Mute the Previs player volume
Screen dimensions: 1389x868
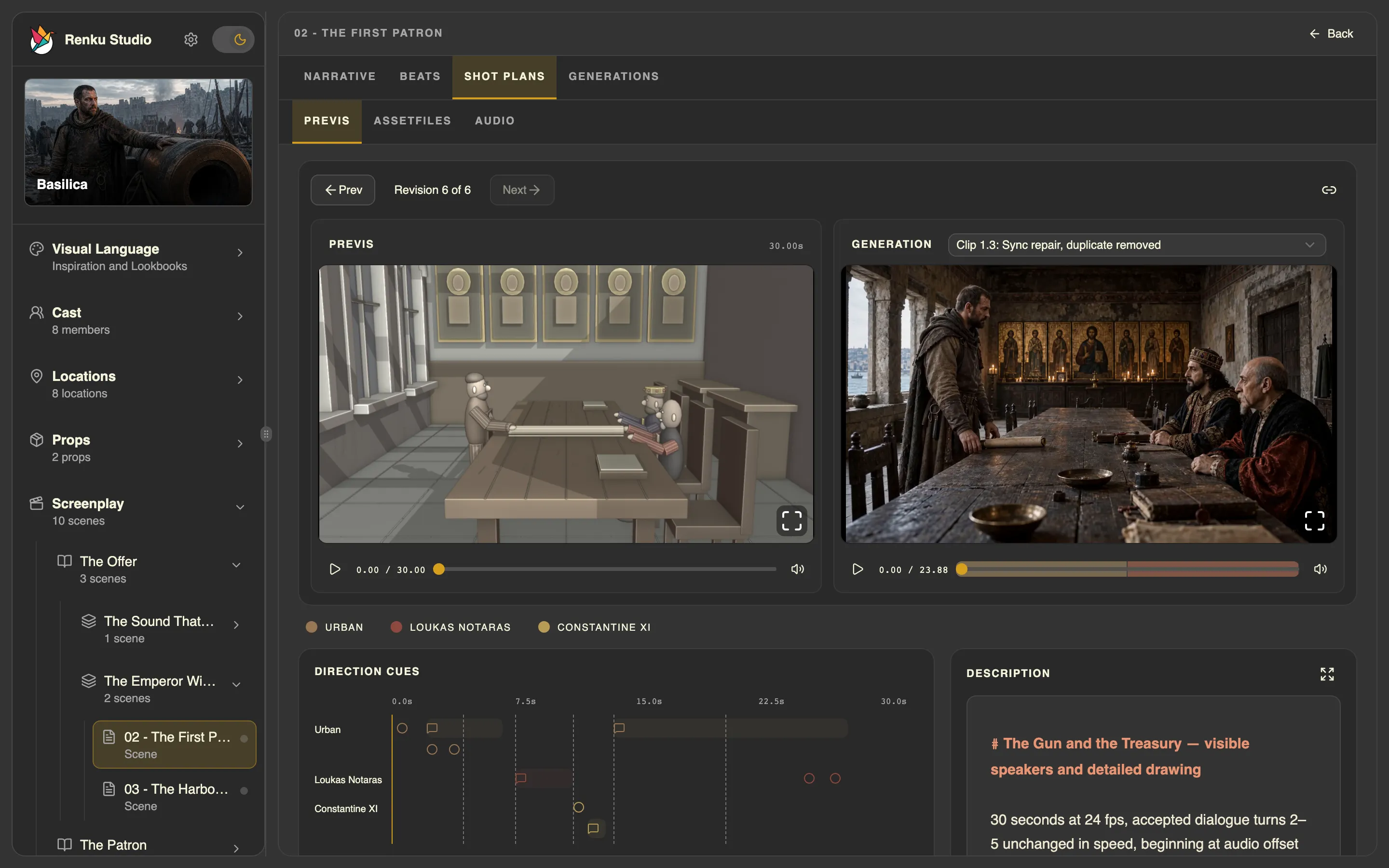click(x=797, y=570)
